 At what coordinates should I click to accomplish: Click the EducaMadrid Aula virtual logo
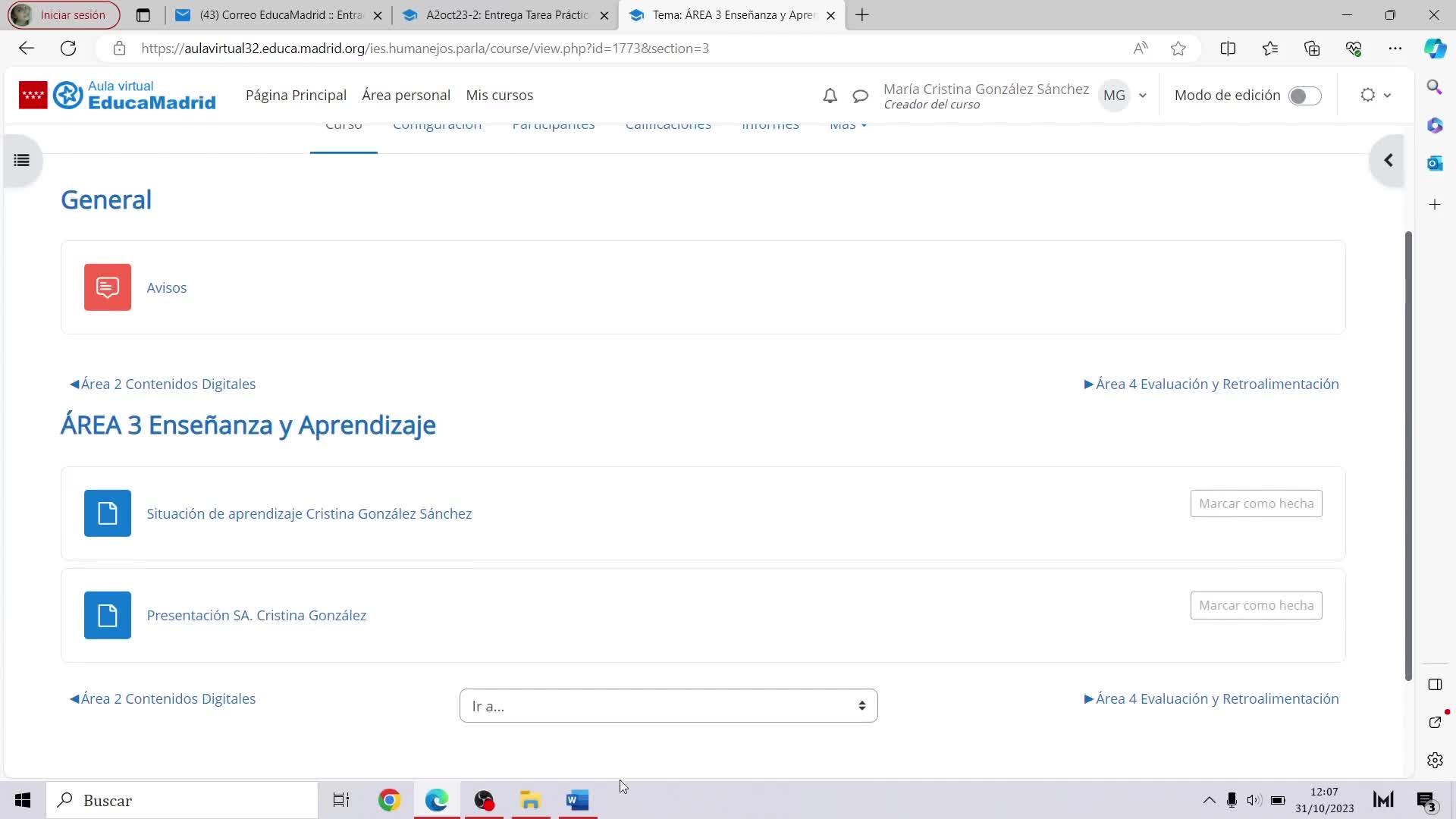pyautogui.click(x=118, y=95)
